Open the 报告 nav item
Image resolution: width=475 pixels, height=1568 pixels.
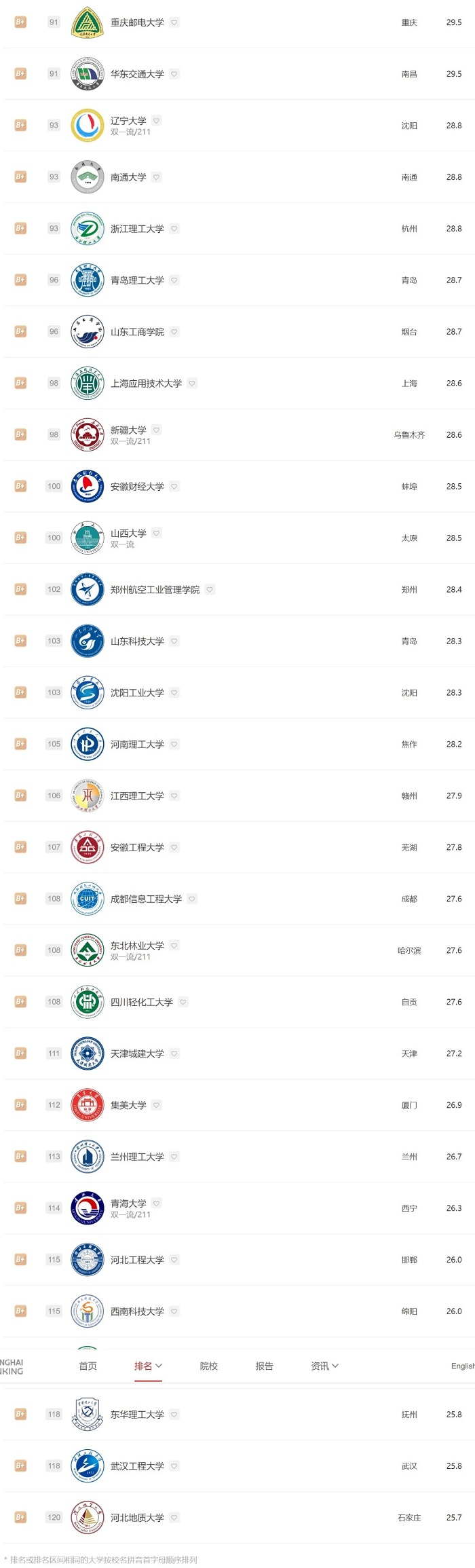[265, 1366]
